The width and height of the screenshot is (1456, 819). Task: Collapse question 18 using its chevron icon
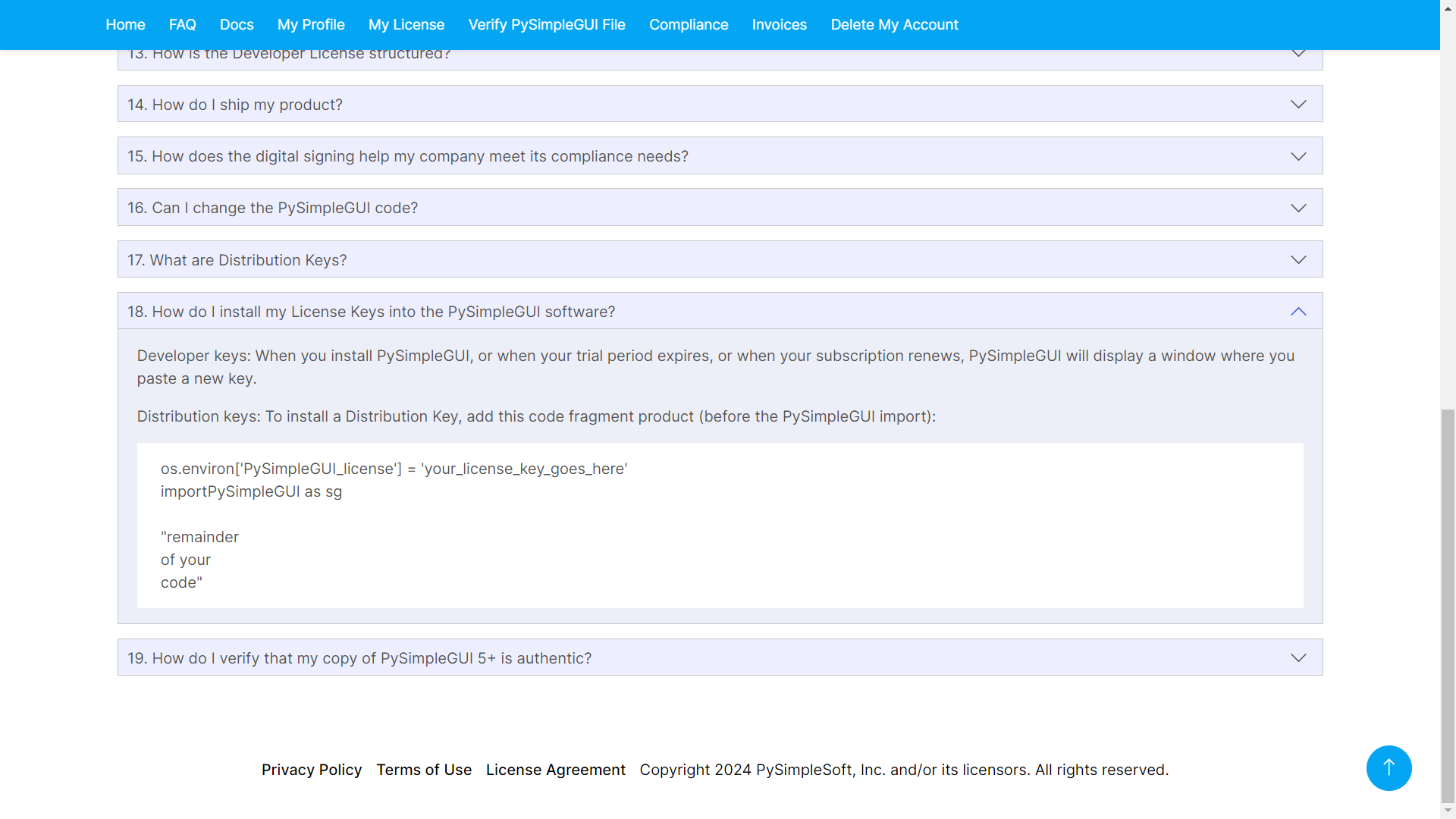1298,311
